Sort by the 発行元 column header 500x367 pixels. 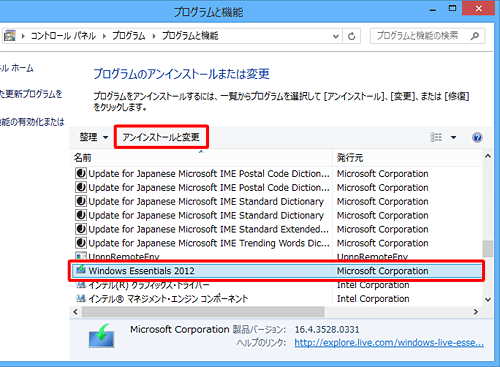click(407, 158)
